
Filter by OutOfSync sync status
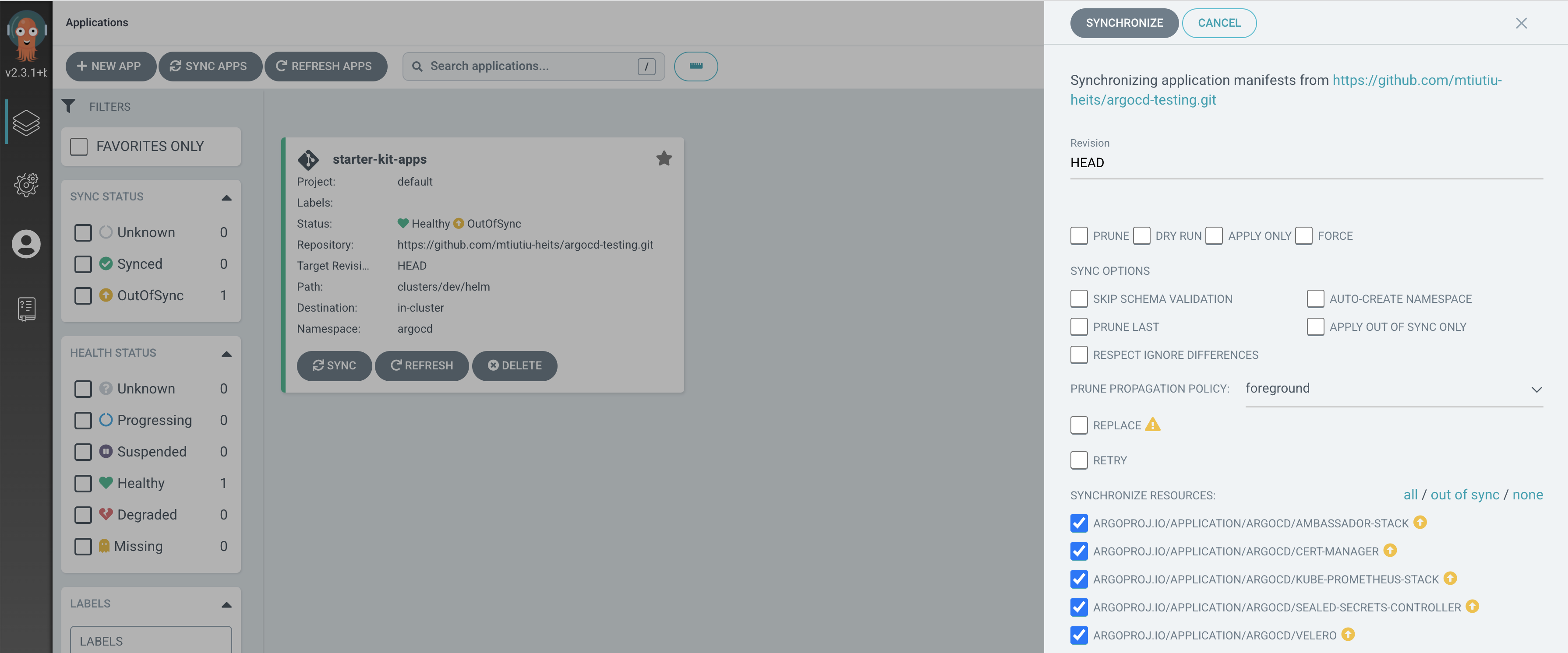pos(83,295)
